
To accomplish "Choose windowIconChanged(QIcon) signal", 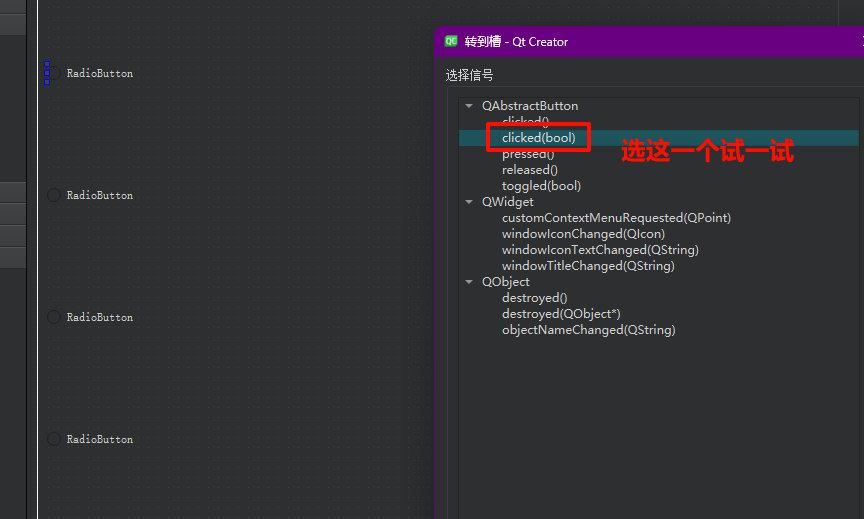I will tap(583, 234).
